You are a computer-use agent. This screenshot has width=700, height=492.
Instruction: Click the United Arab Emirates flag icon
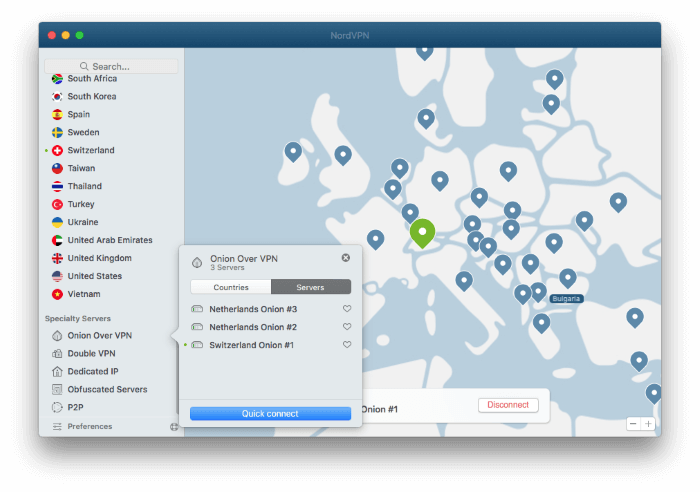point(57,240)
